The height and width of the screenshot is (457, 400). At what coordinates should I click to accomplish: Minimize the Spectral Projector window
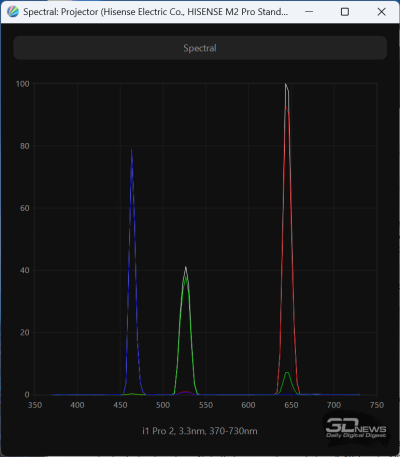[x=309, y=12]
